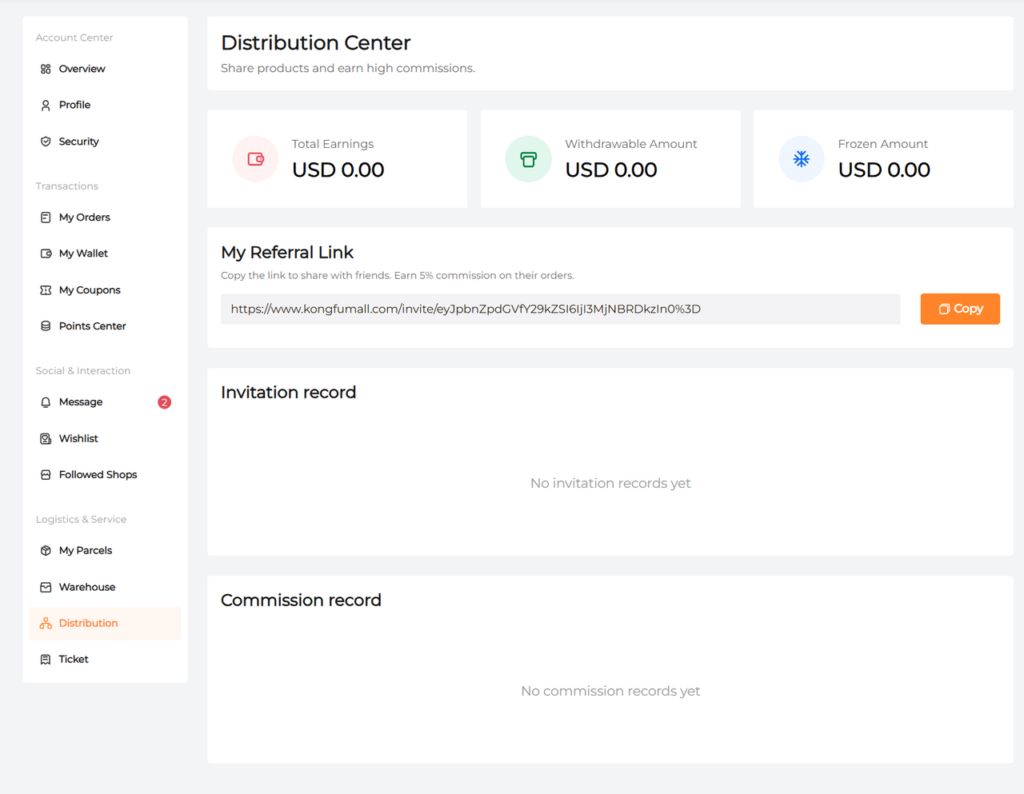1024x794 pixels.
Task: Click the red Total Earnings wallet icon
Action: [x=256, y=159]
